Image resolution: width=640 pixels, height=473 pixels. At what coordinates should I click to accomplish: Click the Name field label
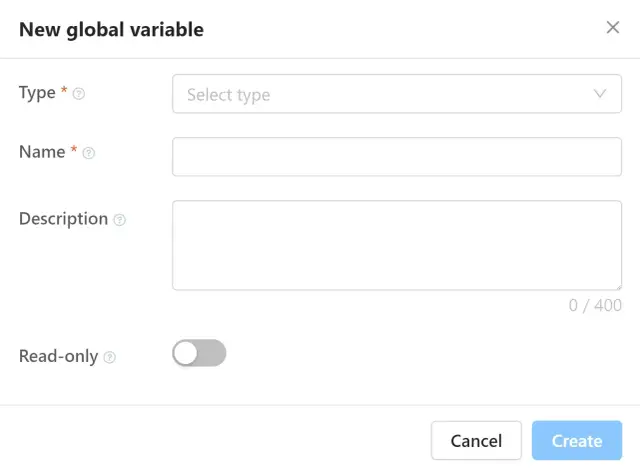coord(41,152)
